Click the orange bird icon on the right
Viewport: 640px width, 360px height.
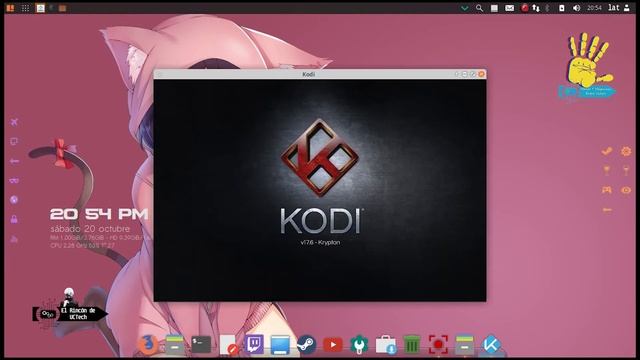[607, 151]
